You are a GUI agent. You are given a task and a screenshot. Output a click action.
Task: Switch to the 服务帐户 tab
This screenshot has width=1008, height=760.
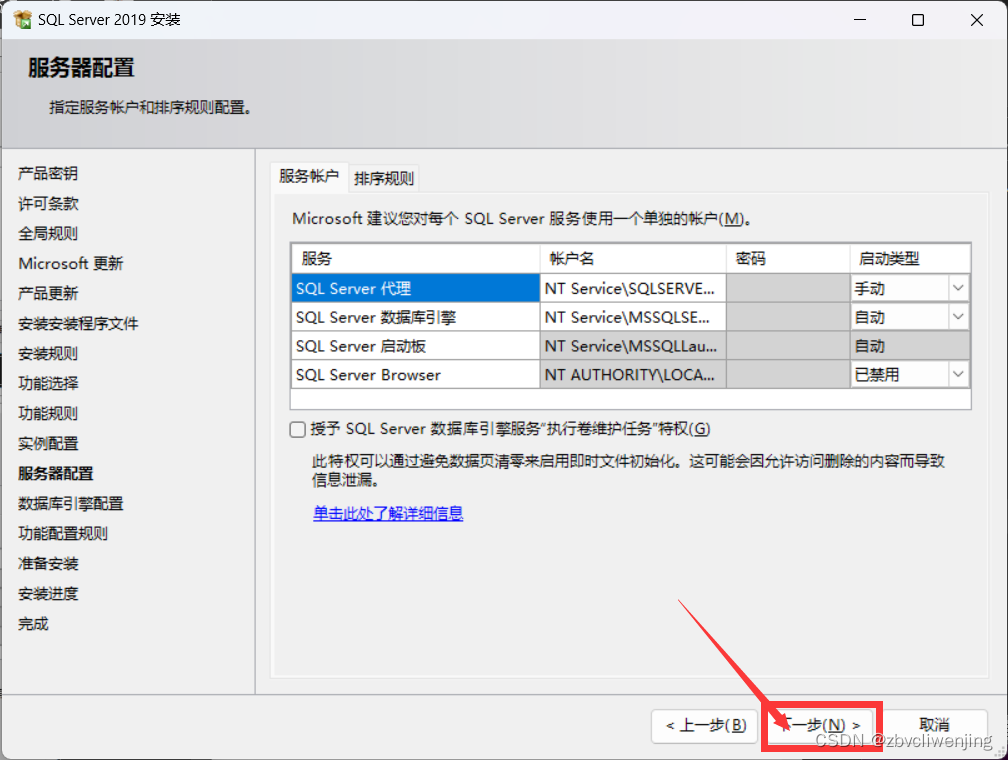click(x=309, y=177)
